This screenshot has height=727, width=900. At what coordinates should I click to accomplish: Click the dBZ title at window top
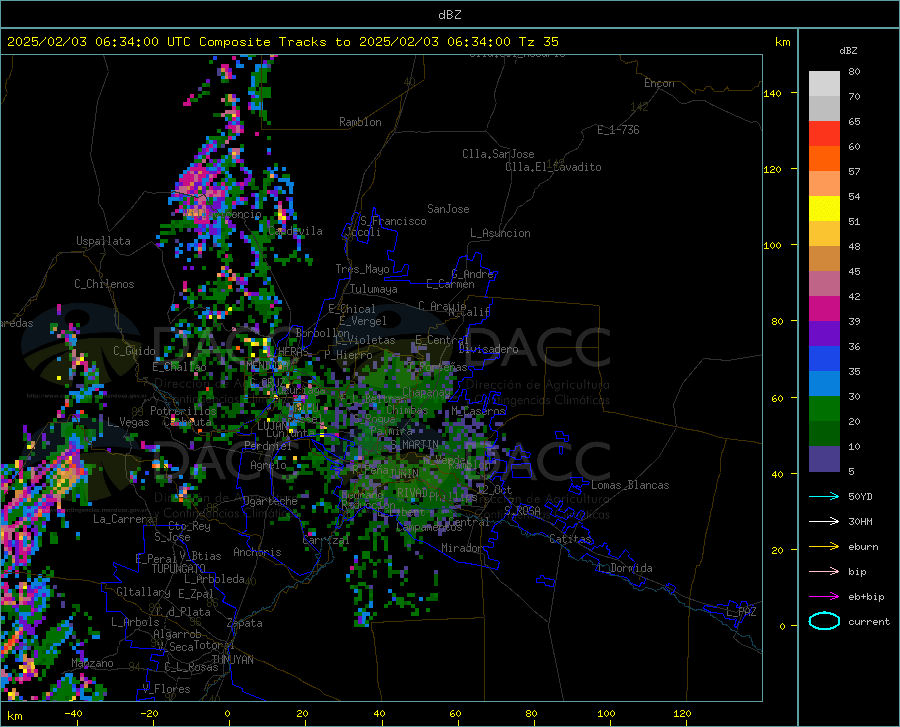tap(449, 15)
